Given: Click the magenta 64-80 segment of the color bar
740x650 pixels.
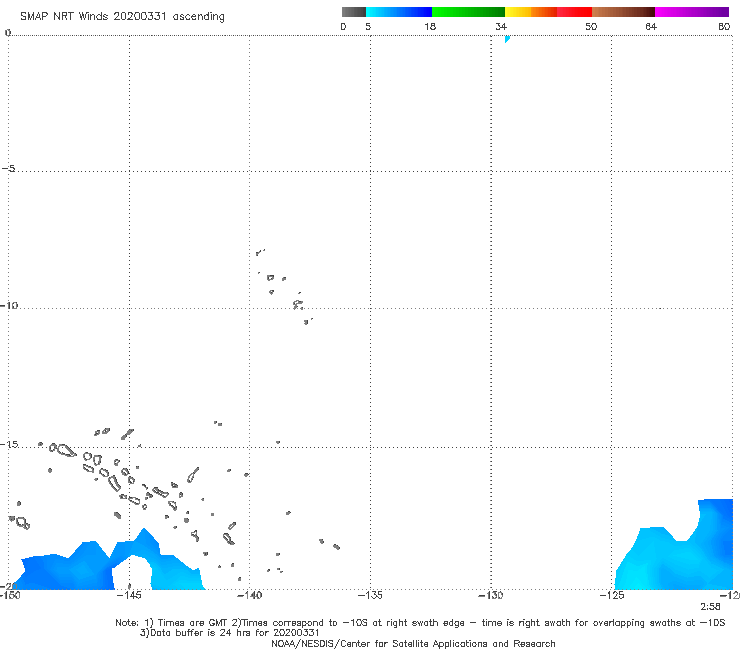Looking at the screenshot, I should tap(692, 12).
